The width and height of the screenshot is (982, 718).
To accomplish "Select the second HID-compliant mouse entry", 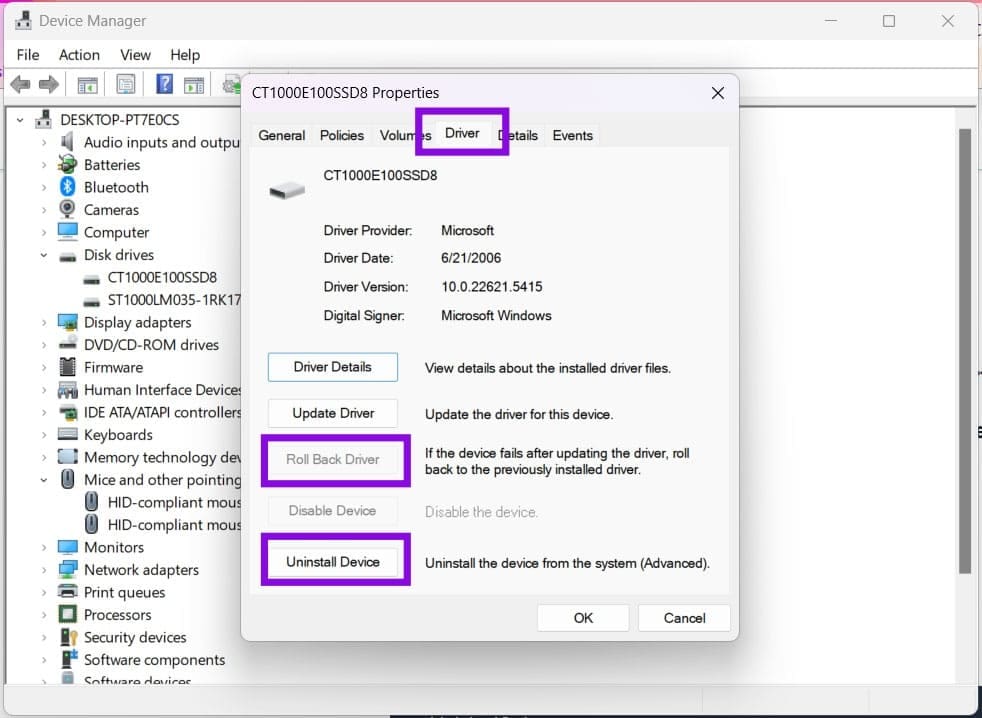I will coord(173,525).
